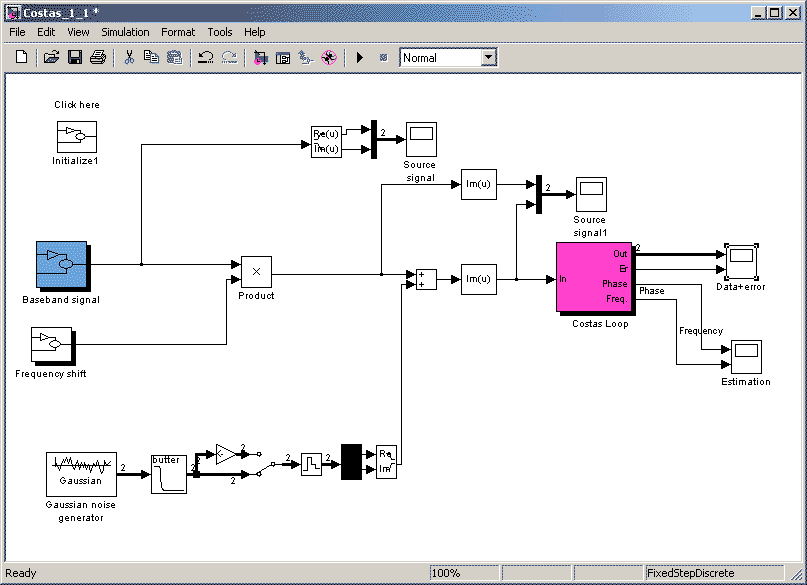The image size is (807, 585).
Task: Select the triangular Gain block
Action: (x=225, y=454)
